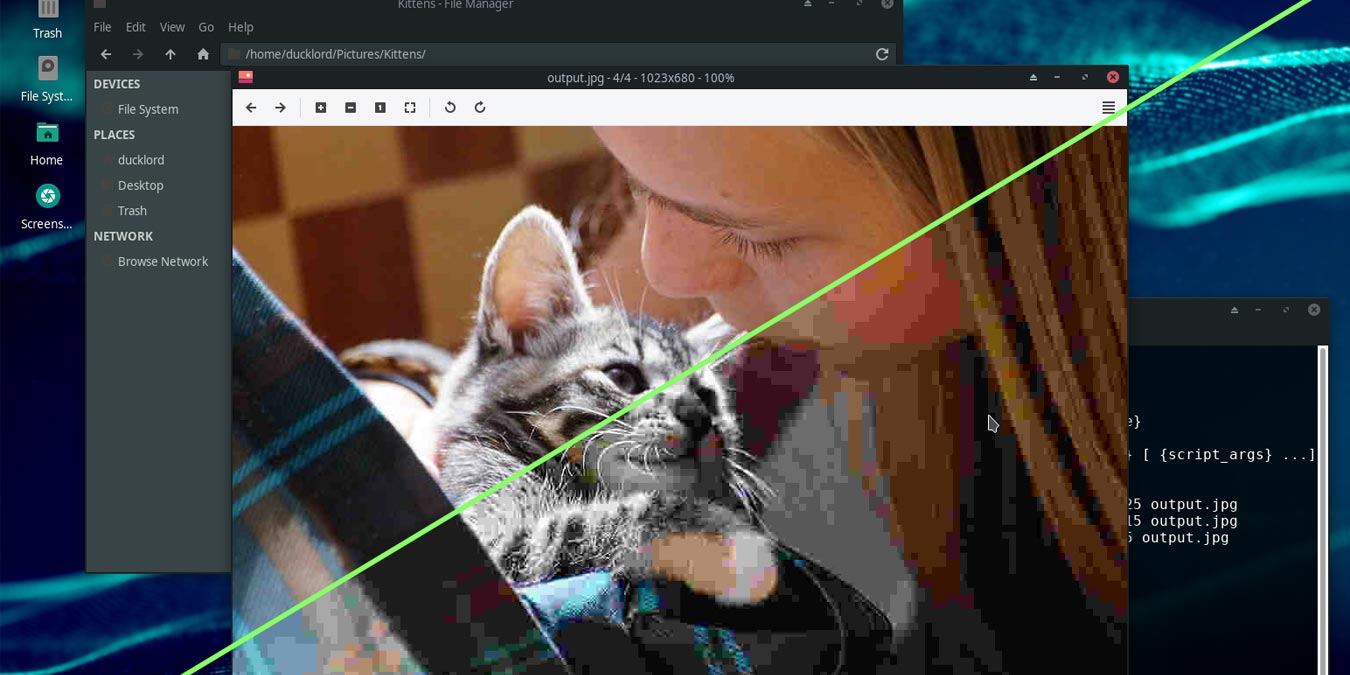
Task: Zoom in on the image
Action: click(x=321, y=108)
